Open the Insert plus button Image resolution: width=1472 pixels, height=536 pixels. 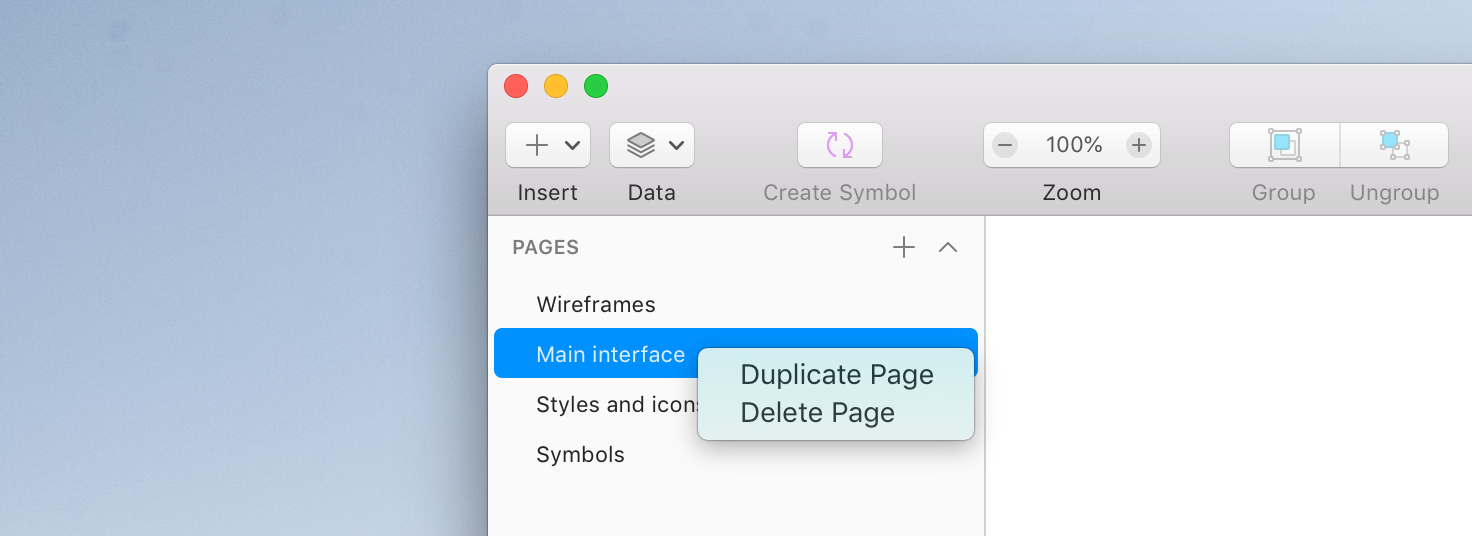click(x=537, y=145)
